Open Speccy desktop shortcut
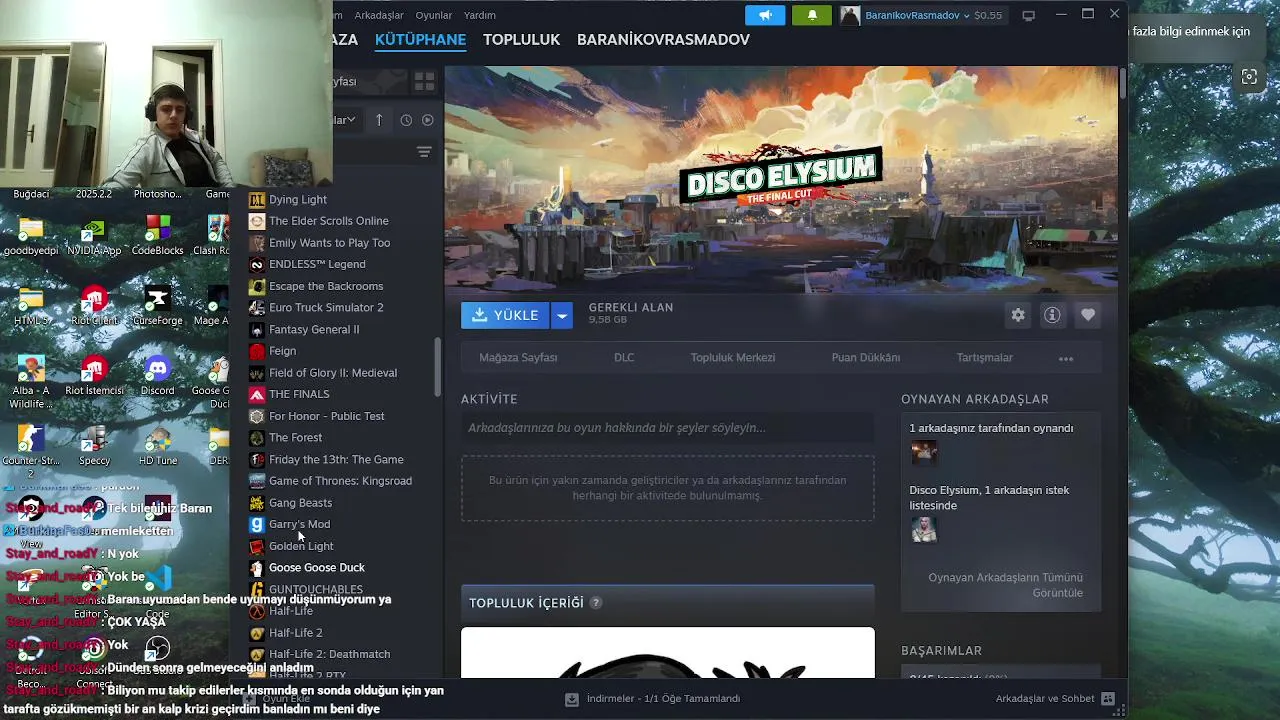This screenshot has height=720, width=1280. pyautogui.click(x=94, y=446)
